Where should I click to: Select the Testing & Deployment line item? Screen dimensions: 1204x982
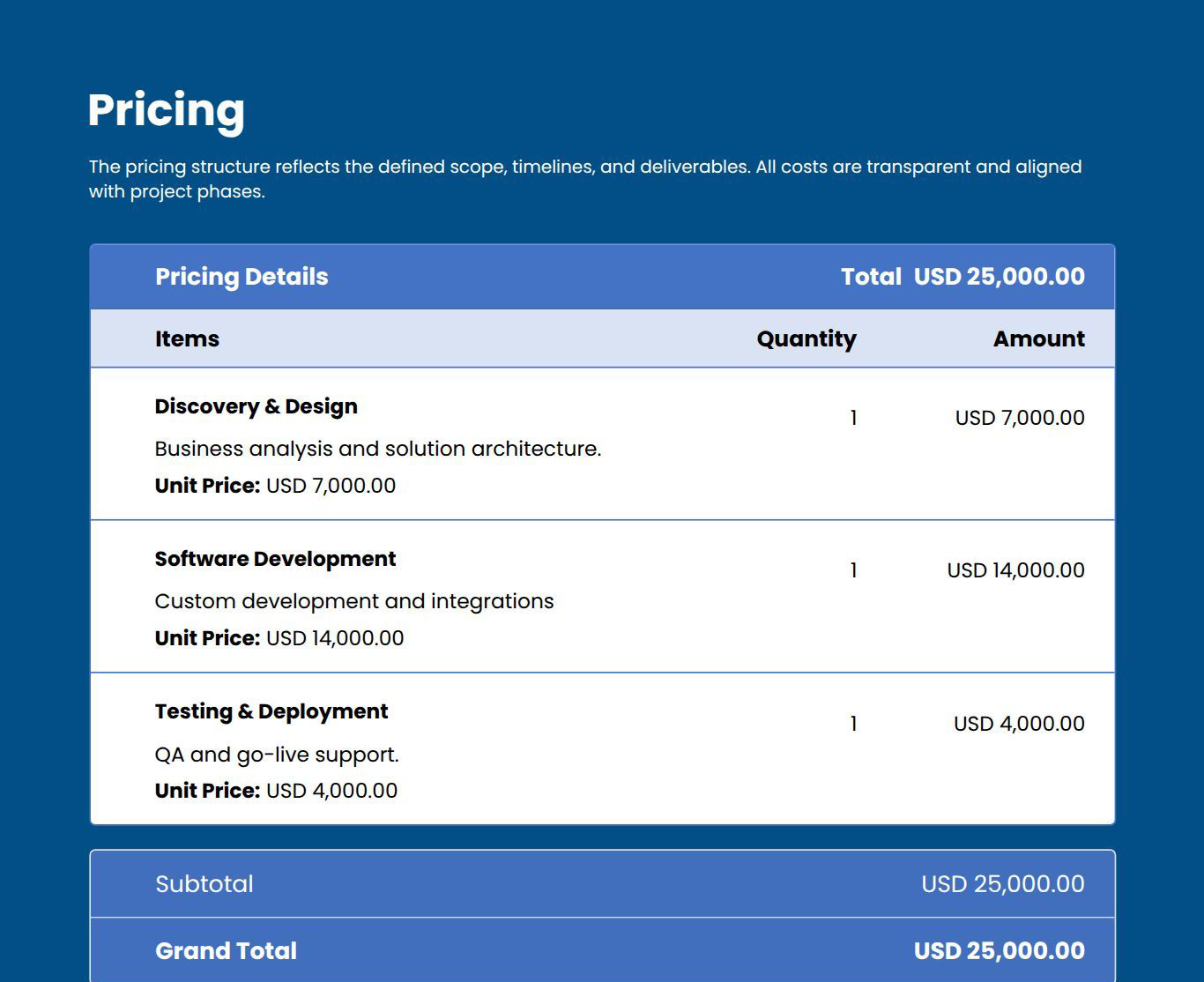click(271, 710)
